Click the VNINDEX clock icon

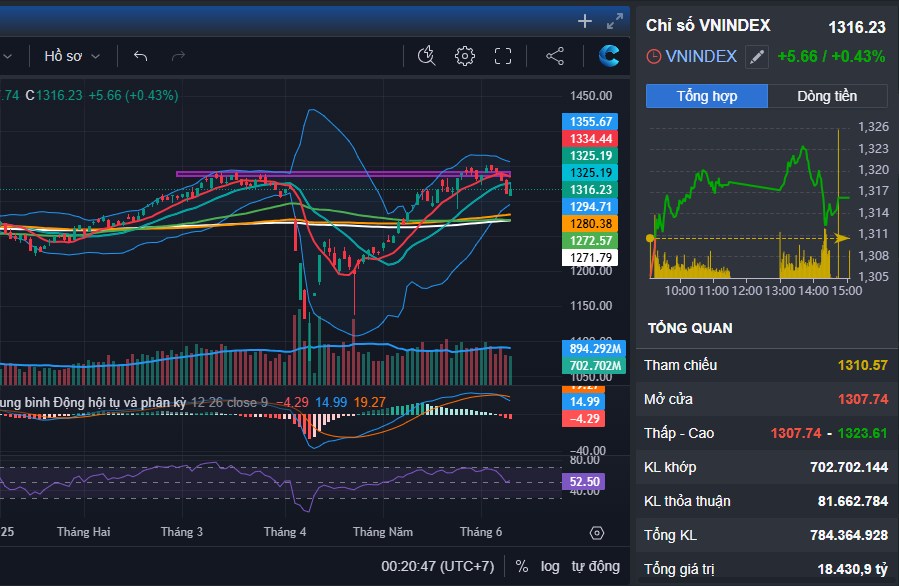pyautogui.click(x=653, y=57)
